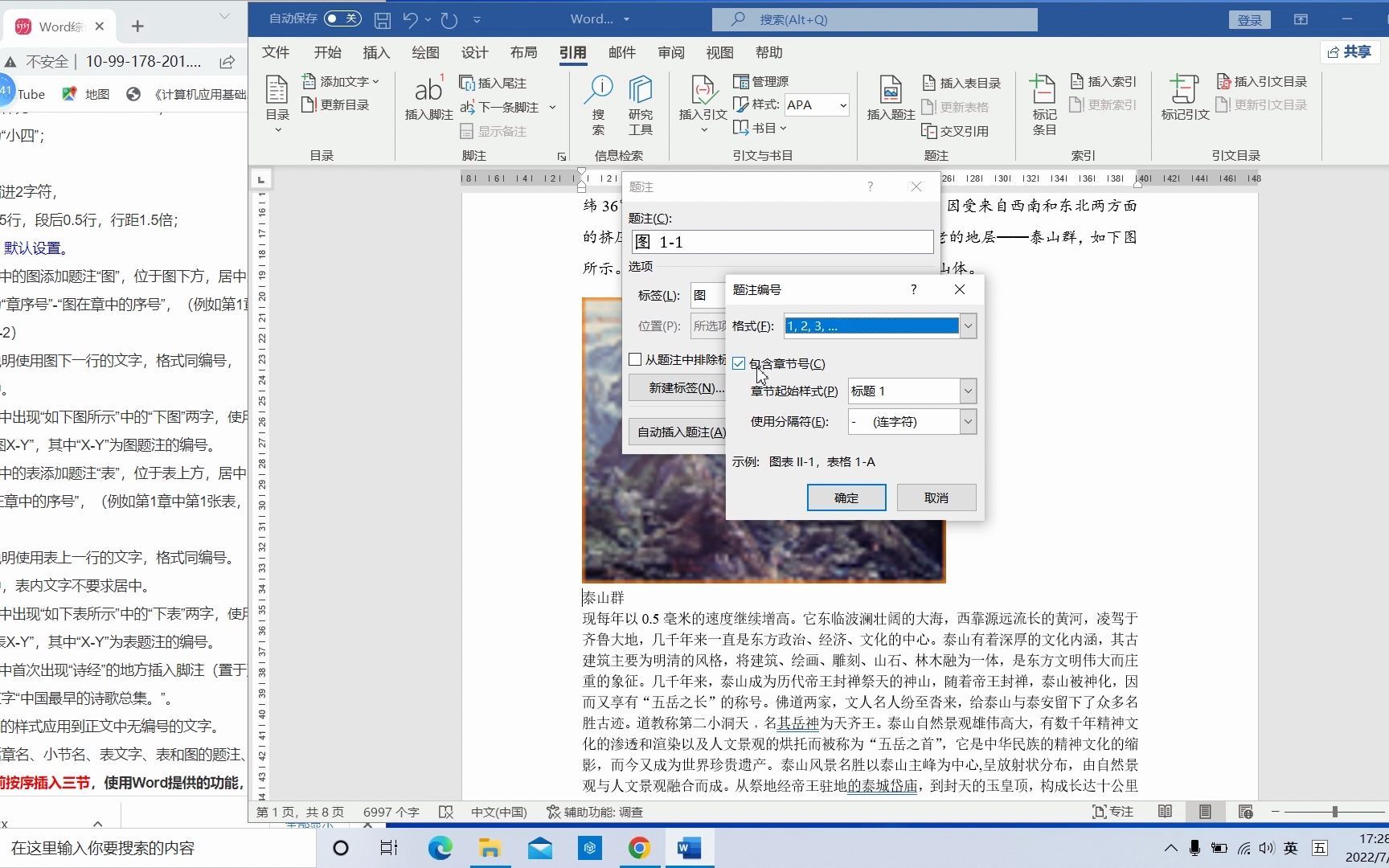Image resolution: width=1389 pixels, height=868 pixels.
Task: Open the 使用分隔符 separator dropdown
Action: tap(968, 421)
